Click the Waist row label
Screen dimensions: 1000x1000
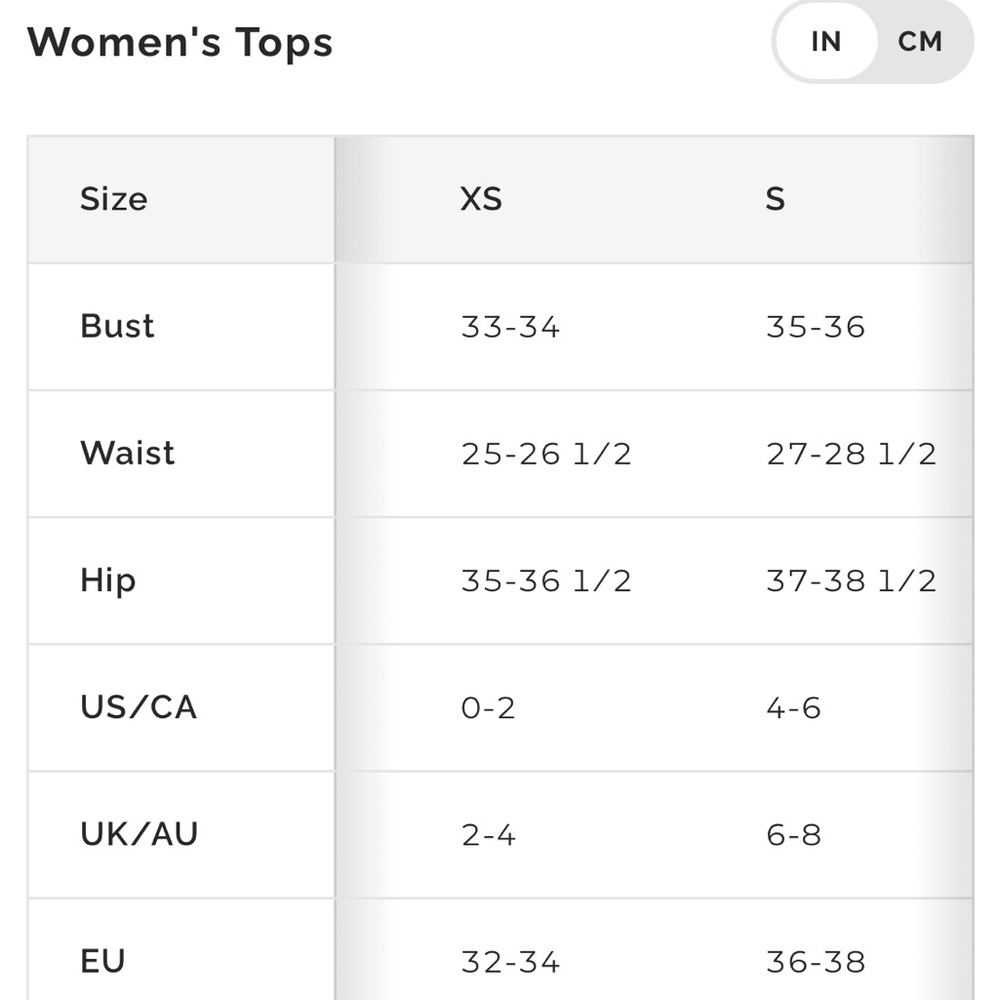(127, 453)
